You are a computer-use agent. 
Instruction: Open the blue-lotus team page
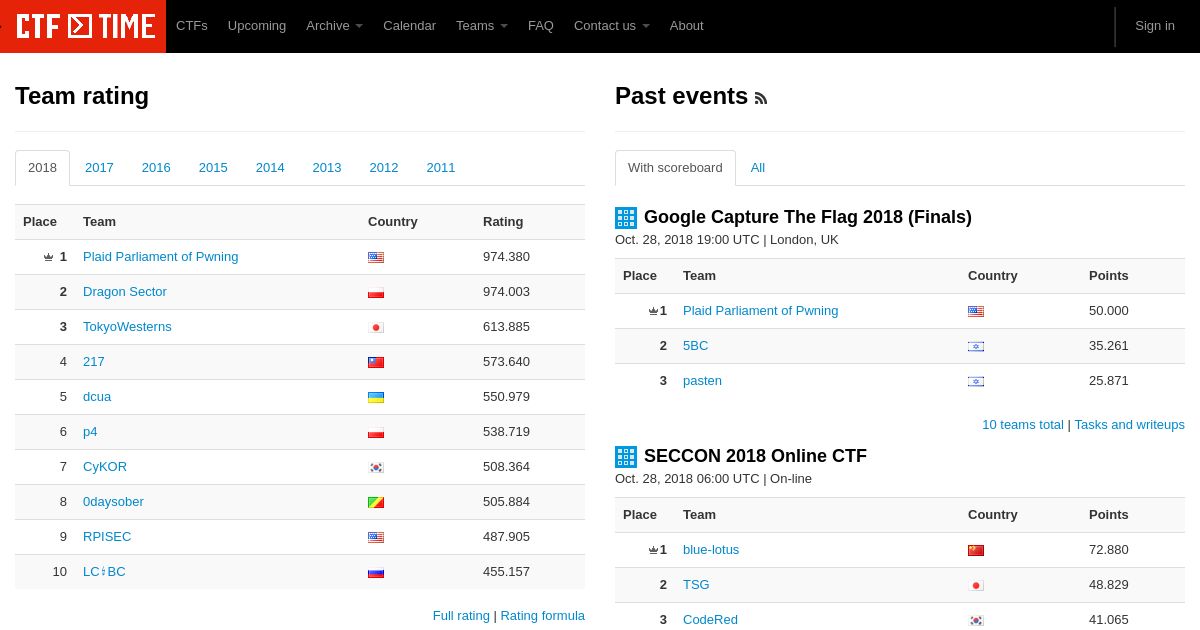coord(711,550)
